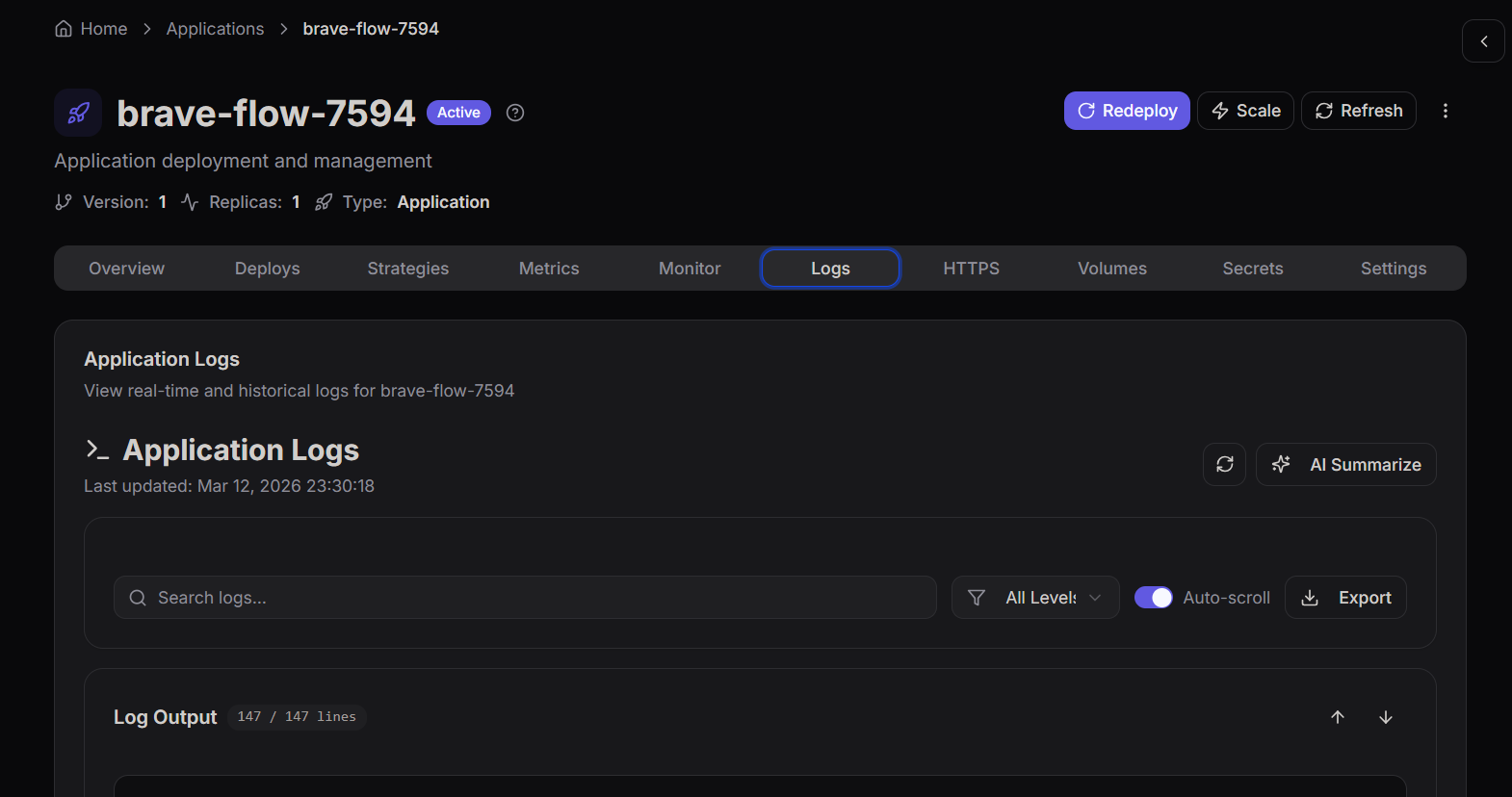Click the AI Summarize button

pyautogui.click(x=1345, y=464)
